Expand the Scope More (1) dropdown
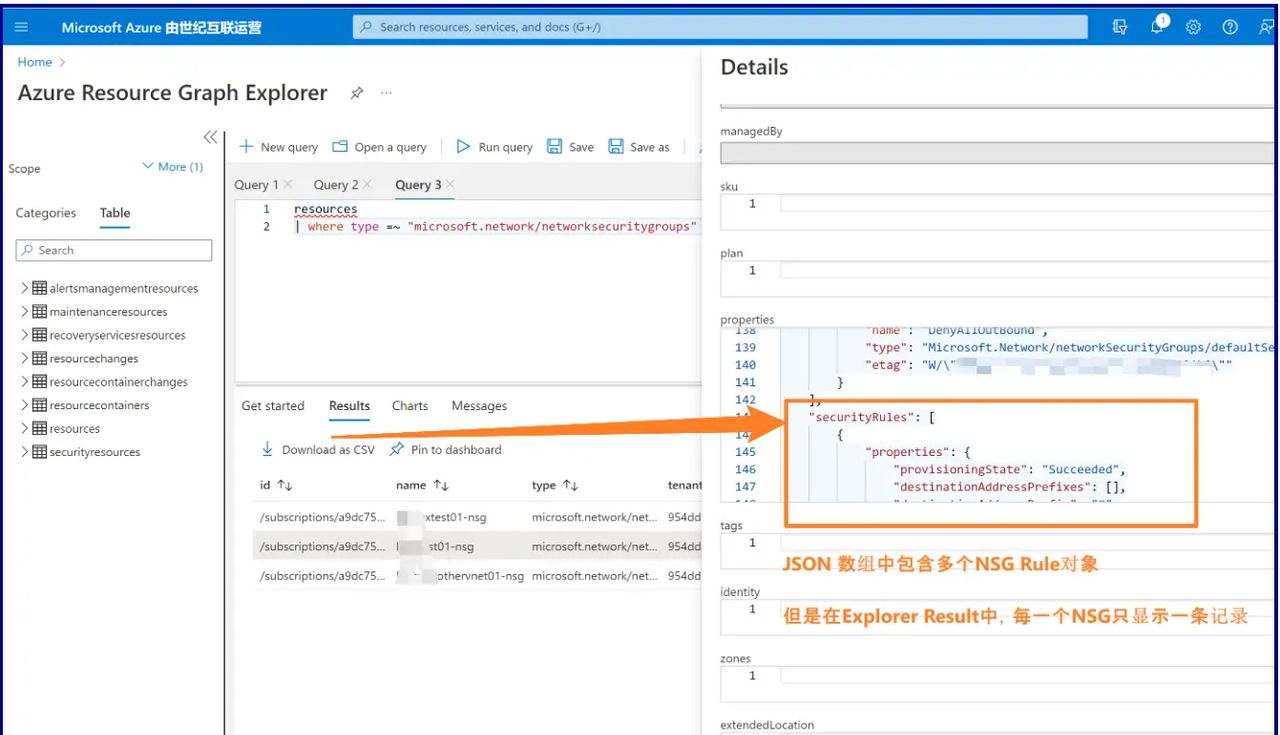The image size is (1280, 735). pos(173,167)
